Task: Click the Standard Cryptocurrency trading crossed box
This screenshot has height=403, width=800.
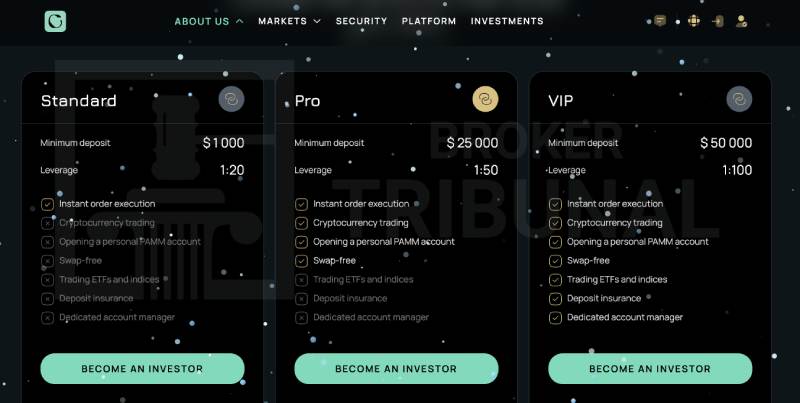Action: pyautogui.click(x=47, y=223)
